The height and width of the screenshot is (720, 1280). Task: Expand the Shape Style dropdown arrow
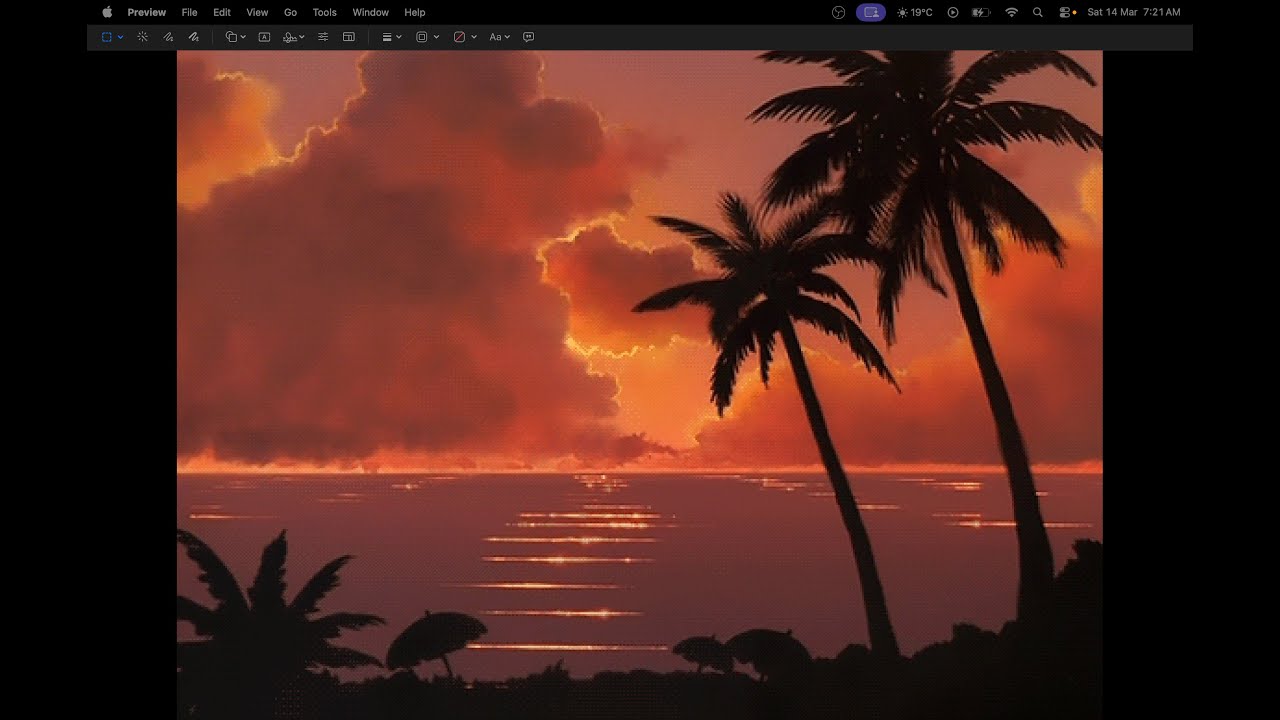coord(399,37)
